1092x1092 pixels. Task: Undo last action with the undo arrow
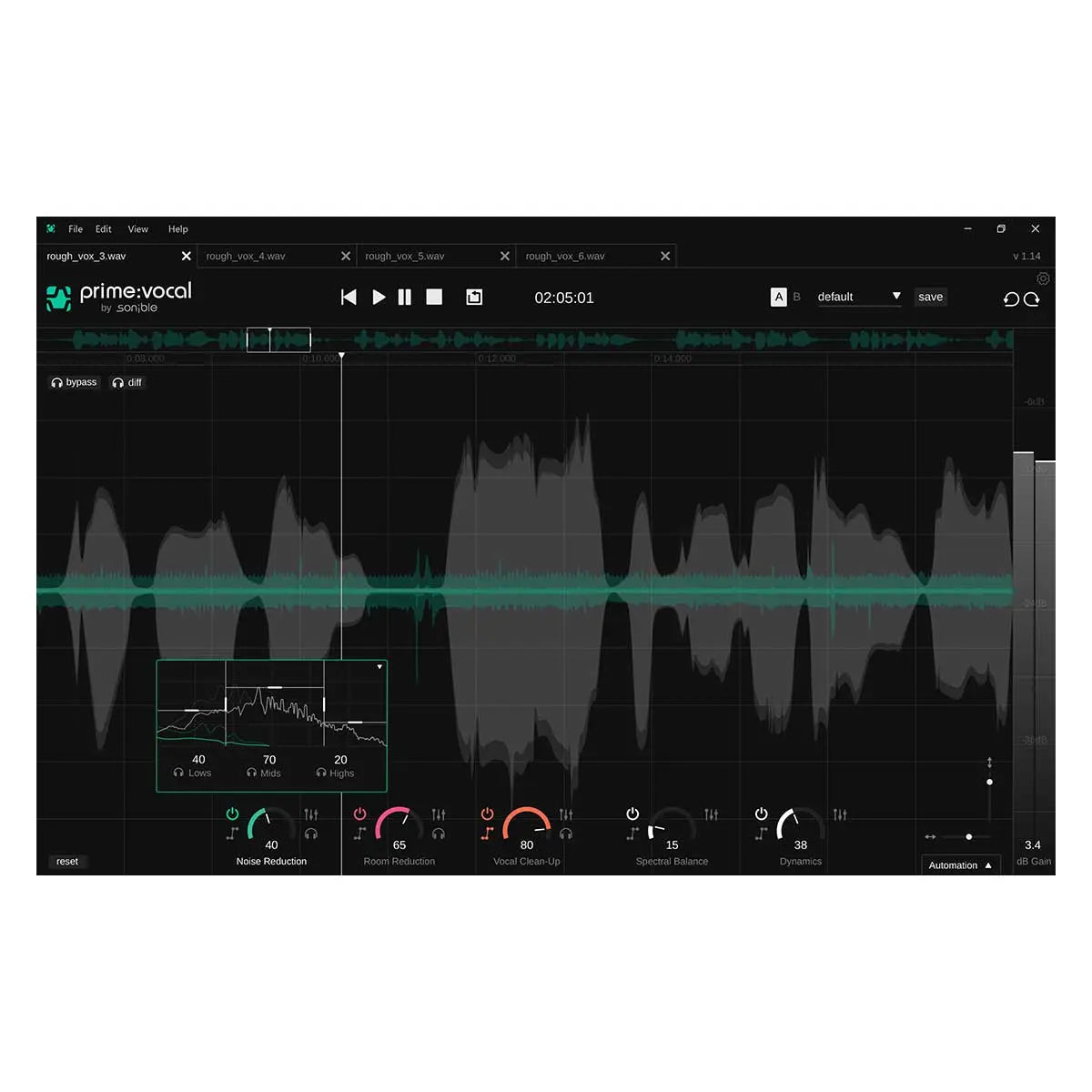(1012, 299)
